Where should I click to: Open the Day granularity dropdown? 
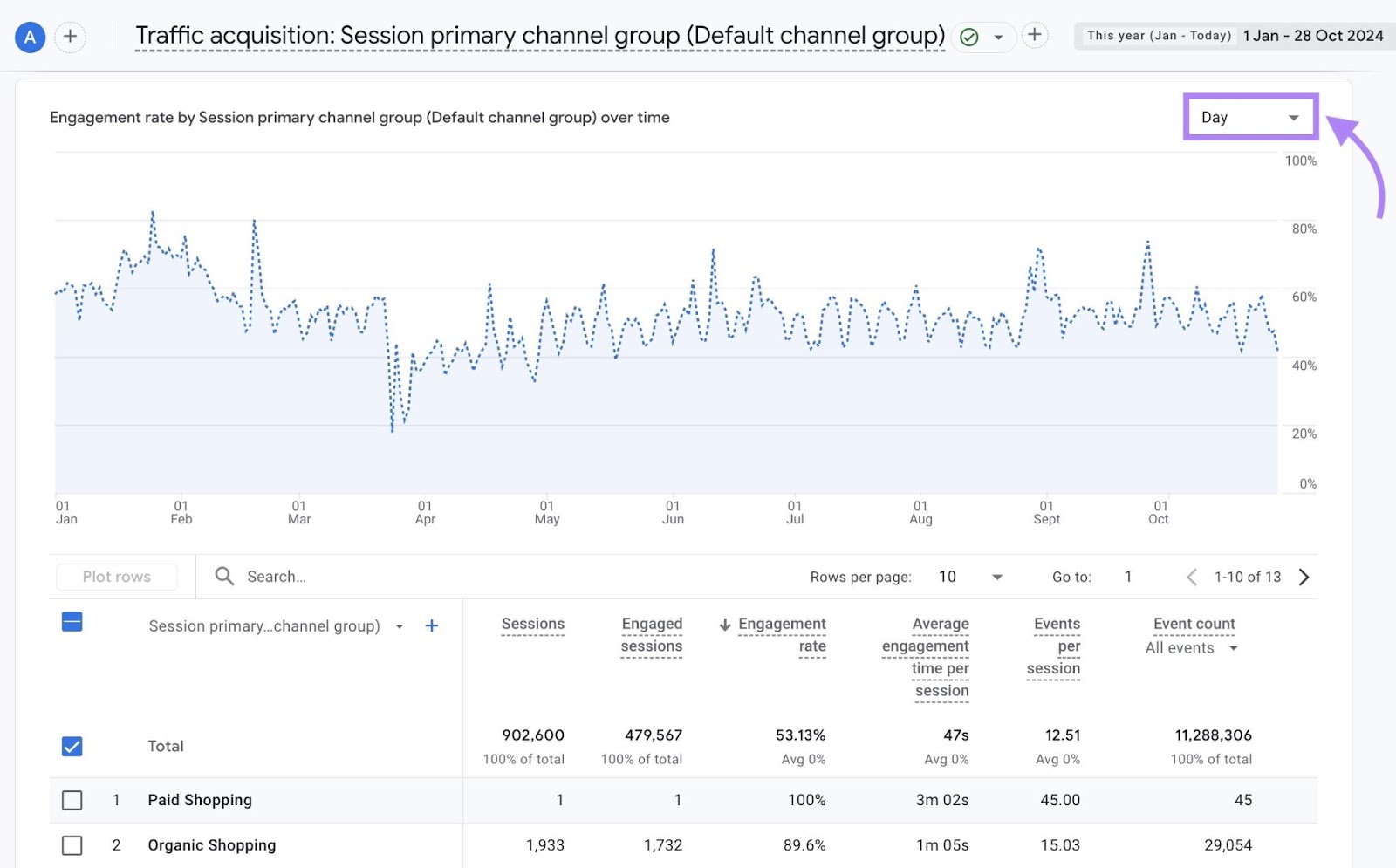click(1249, 117)
